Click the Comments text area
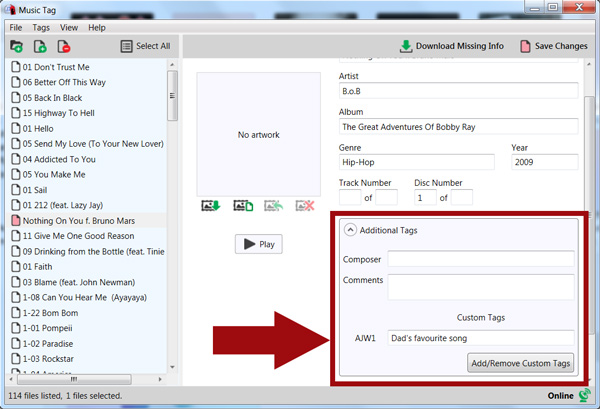Viewport: 600px width, 409px height. click(481, 287)
